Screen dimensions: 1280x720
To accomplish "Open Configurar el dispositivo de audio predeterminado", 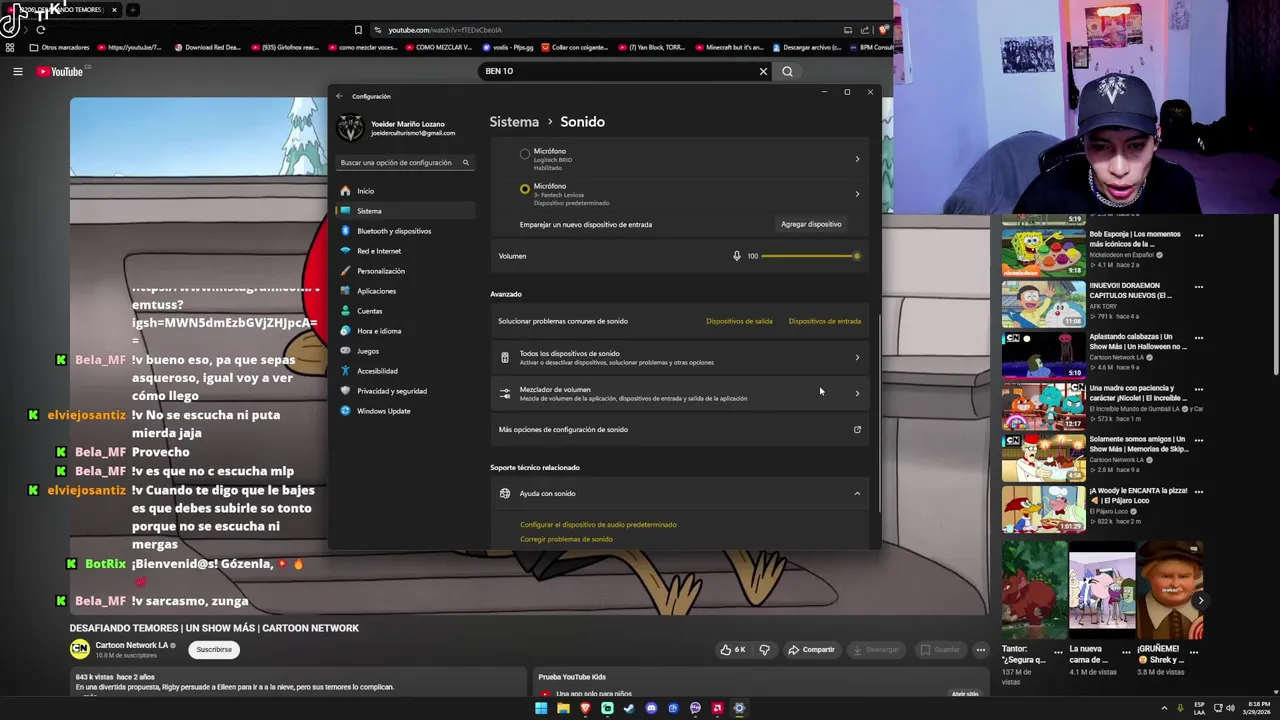I will point(598,524).
